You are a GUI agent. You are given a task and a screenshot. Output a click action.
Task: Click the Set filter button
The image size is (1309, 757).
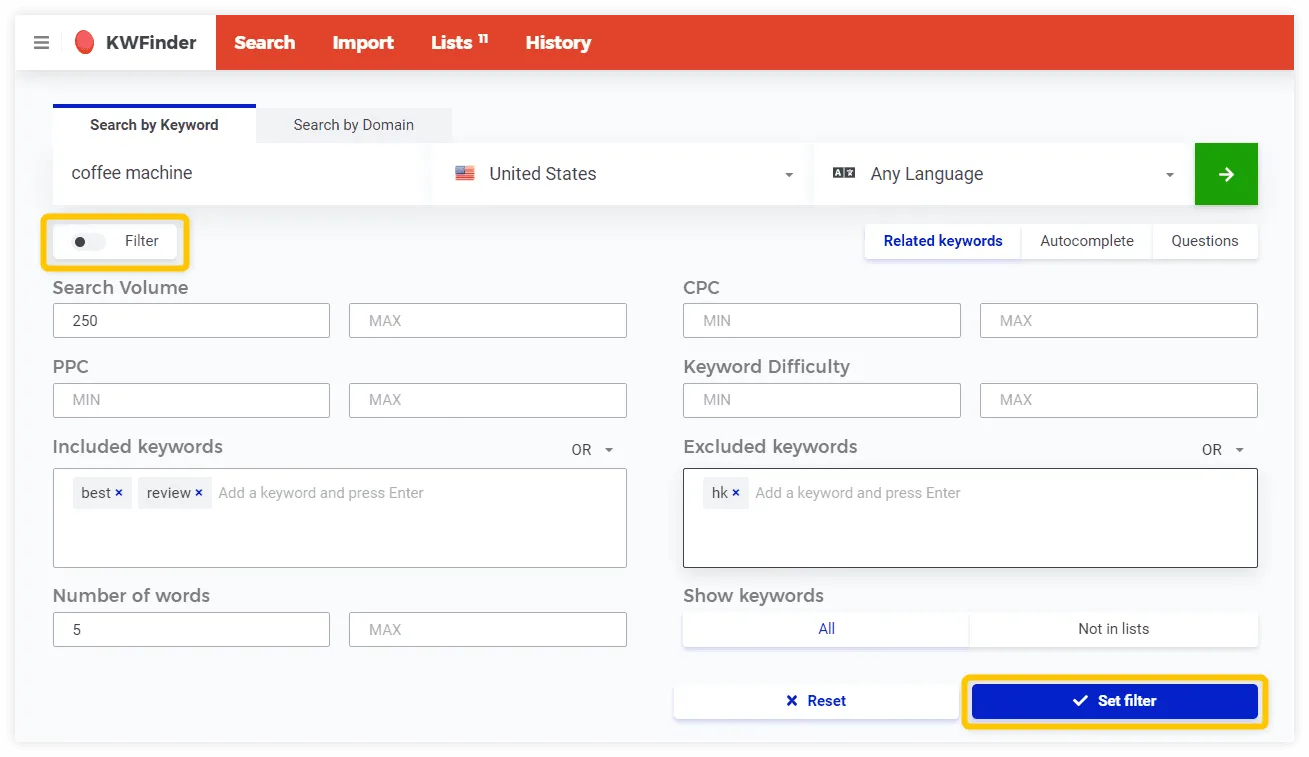1115,701
